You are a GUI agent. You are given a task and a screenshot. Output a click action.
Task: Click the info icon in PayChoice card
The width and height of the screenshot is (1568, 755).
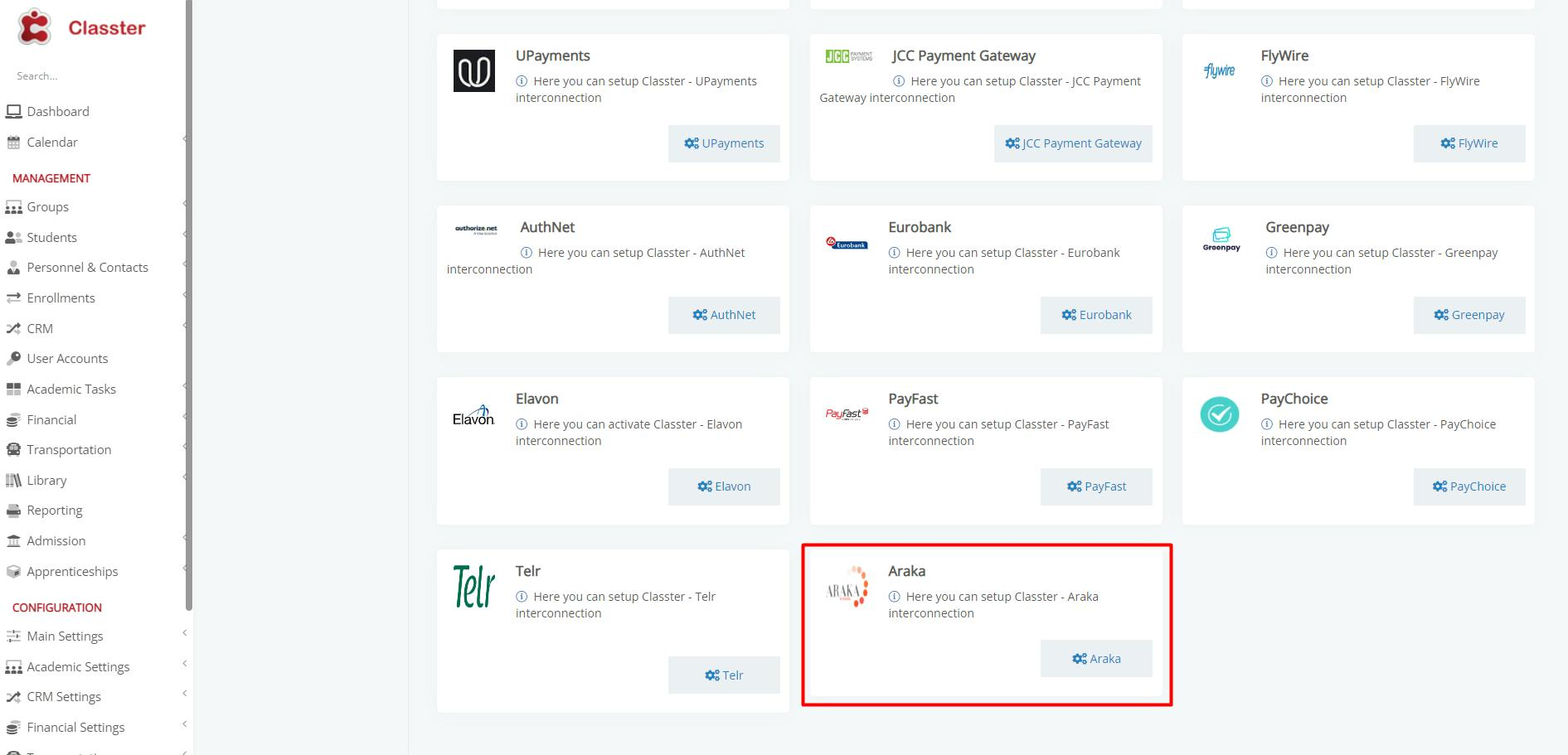tap(1267, 424)
